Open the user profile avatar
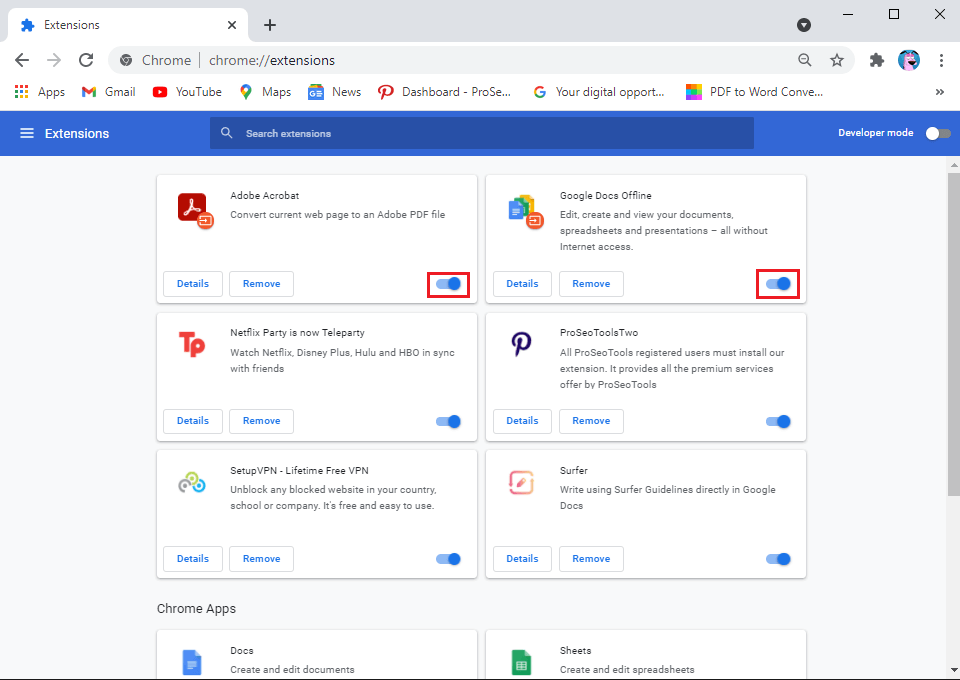The image size is (960, 680). (x=909, y=60)
